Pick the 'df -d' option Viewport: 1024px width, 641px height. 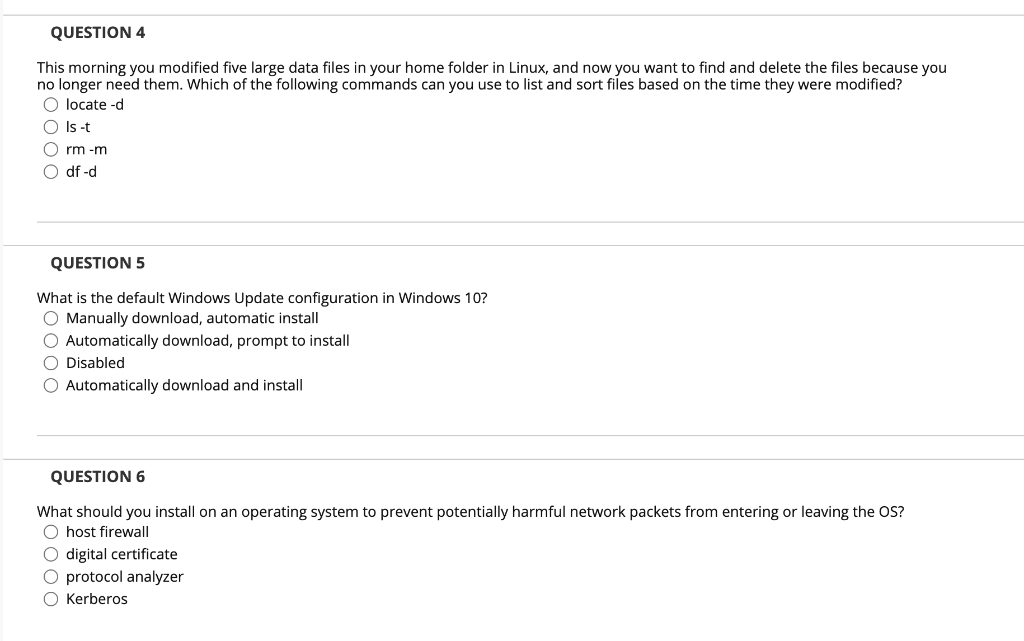coord(51,172)
